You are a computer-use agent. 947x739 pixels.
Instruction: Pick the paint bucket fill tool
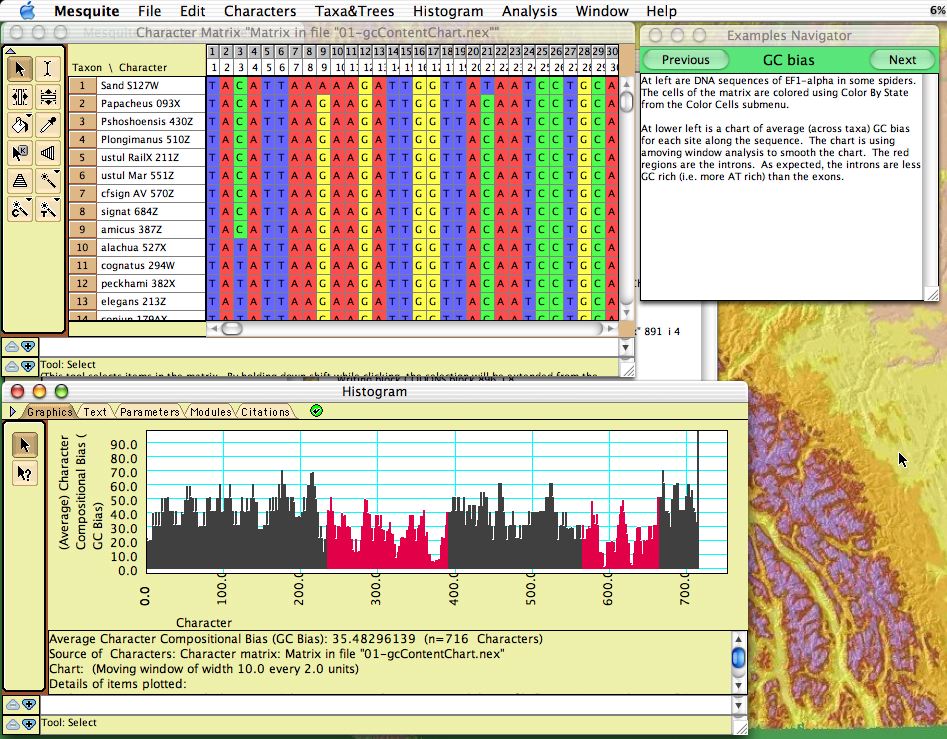pyautogui.click(x=20, y=125)
